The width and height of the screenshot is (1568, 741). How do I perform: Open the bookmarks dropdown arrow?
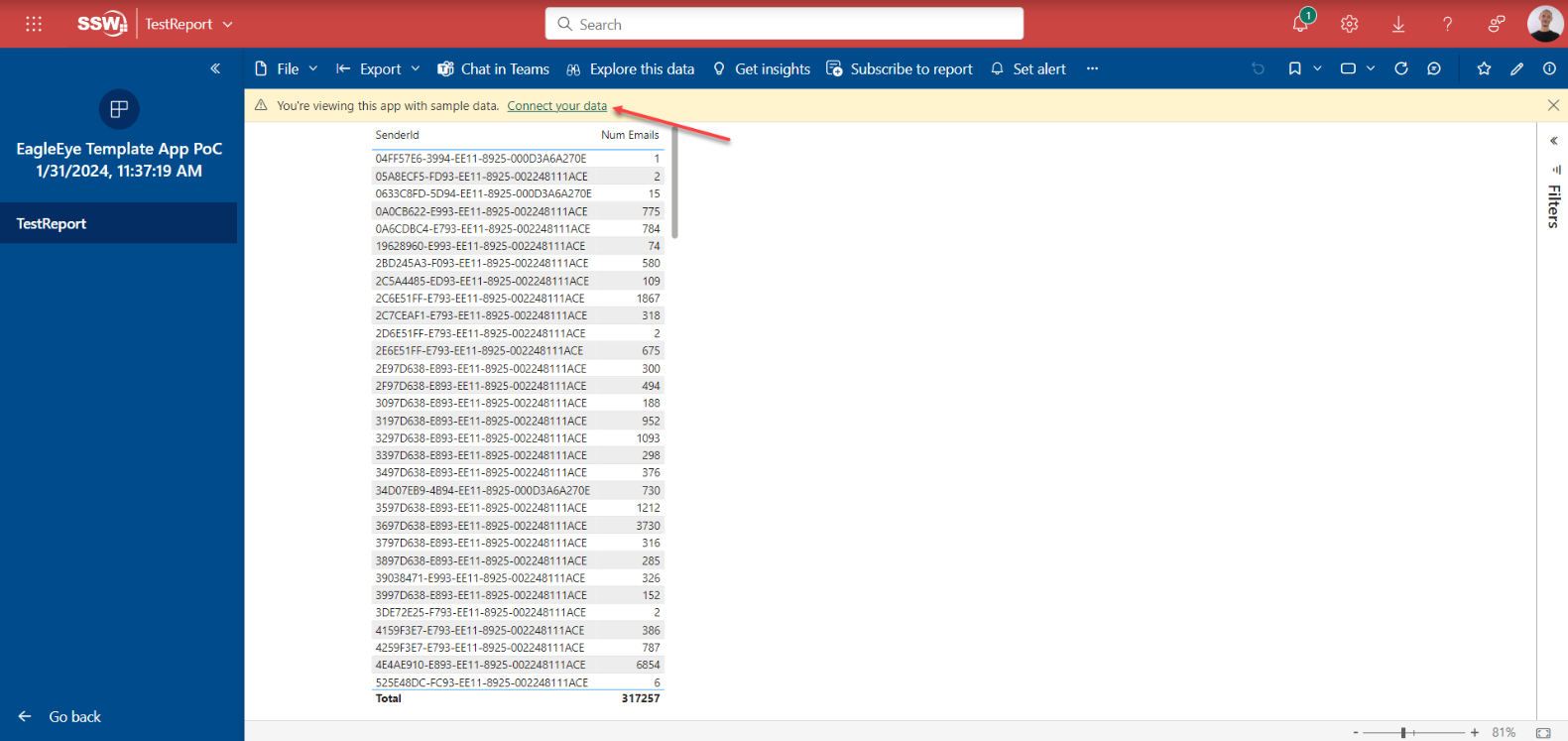point(1317,68)
